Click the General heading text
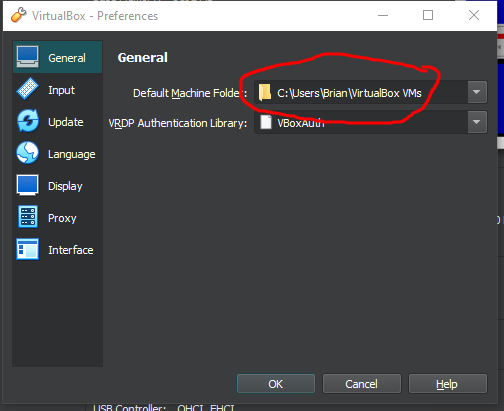Screen dimensions: 504x411 tap(143, 57)
